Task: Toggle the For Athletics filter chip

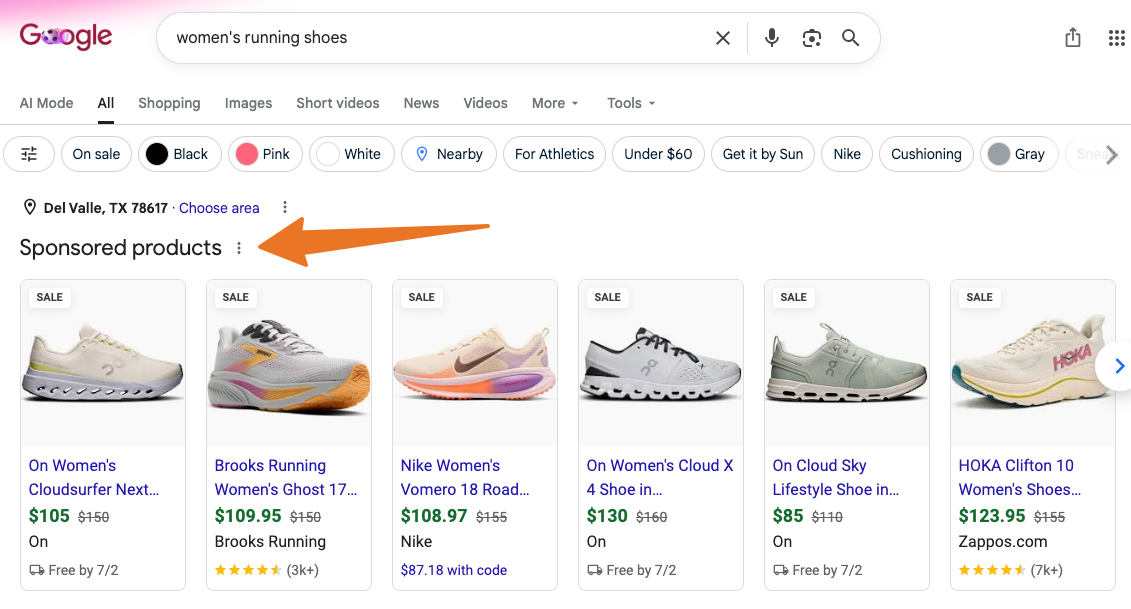Action: [554, 154]
